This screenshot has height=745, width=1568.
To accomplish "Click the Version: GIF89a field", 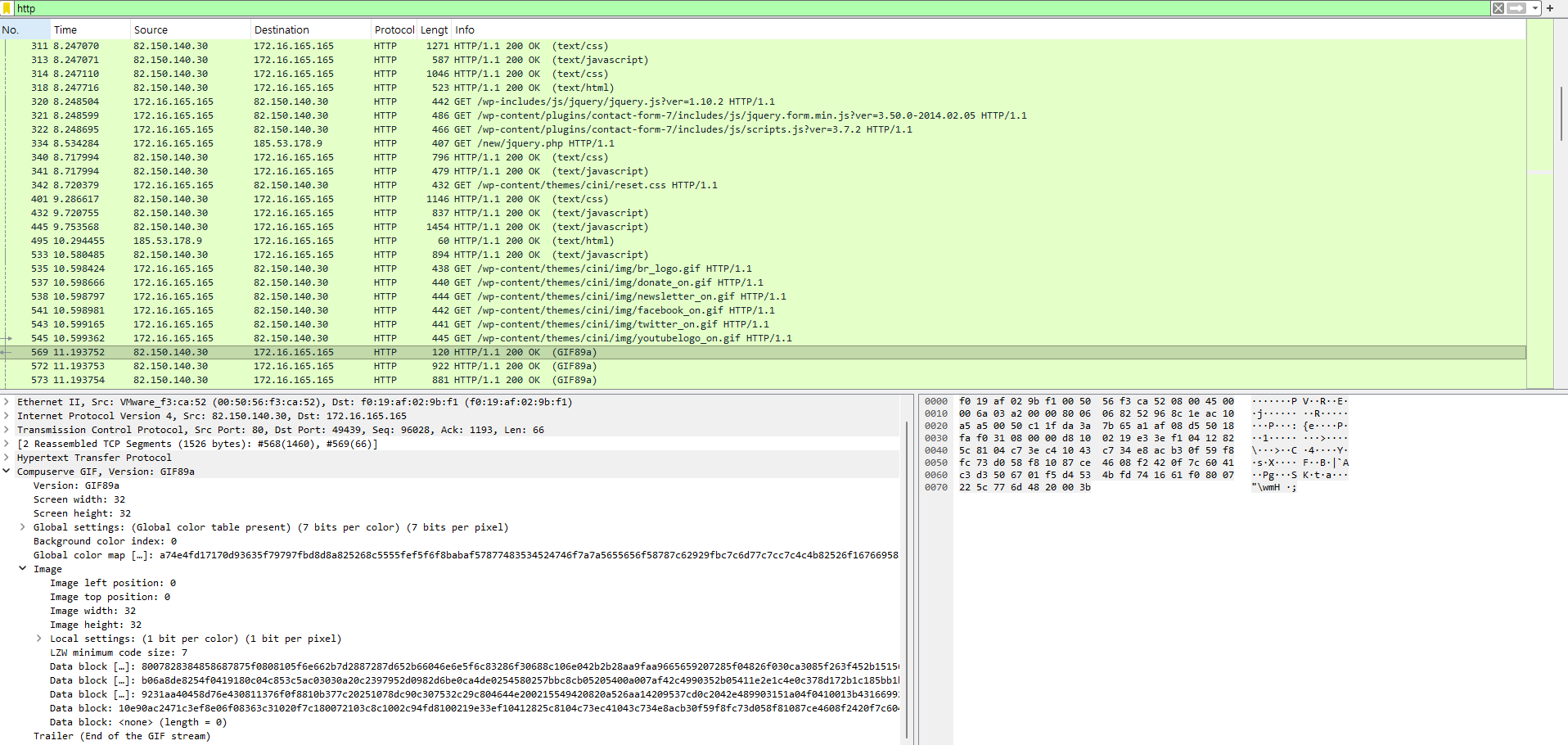I will point(76,485).
